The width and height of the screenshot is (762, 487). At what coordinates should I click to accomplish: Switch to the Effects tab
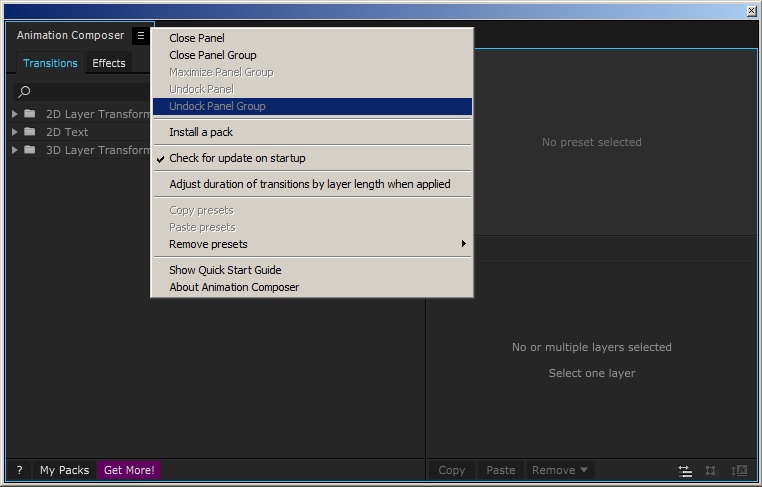[x=109, y=63]
